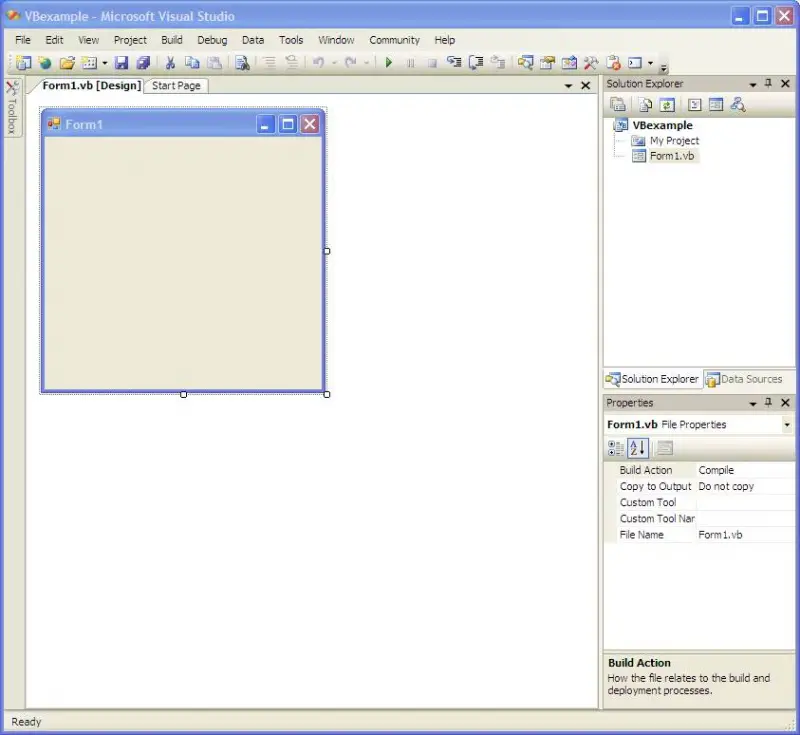Click the Save All toolbar icon
Screen dimensions: 800x735
pyautogui.click(x=143, y=63)
